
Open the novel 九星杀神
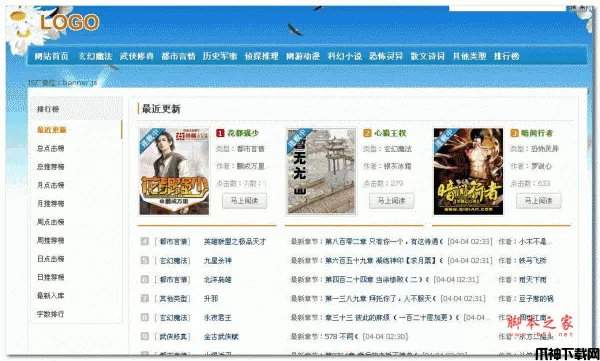click(218, 261)
